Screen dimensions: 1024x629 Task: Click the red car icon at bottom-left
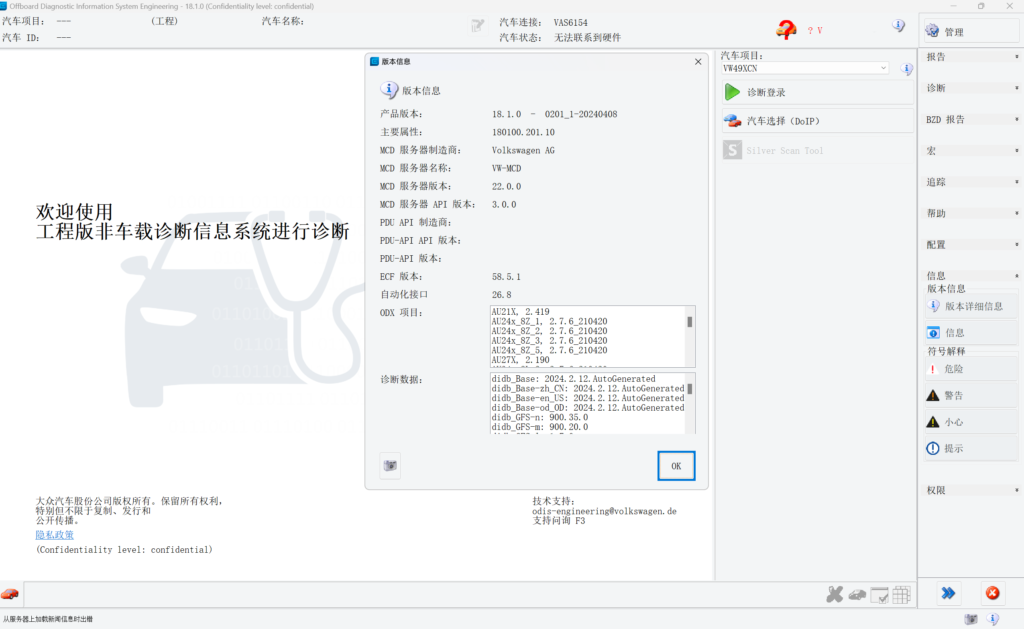coord(10,594)
